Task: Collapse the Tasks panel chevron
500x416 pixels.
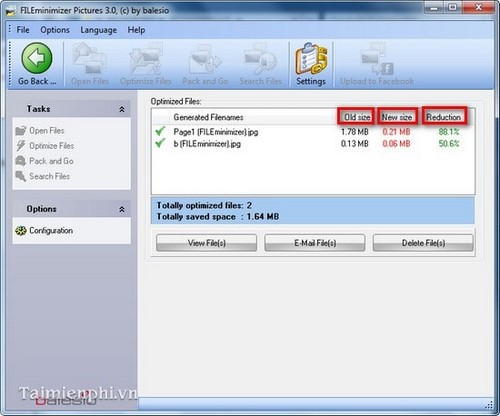Action: click(122, 109)
